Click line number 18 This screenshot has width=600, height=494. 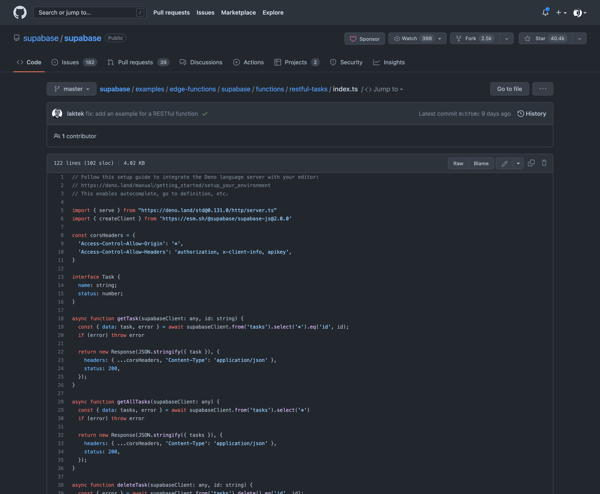pyautogui.click(x=60, y=318)
